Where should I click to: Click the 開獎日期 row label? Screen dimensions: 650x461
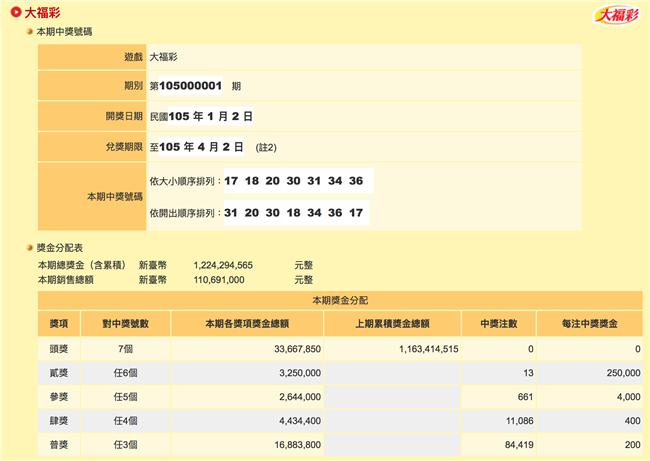124,116
